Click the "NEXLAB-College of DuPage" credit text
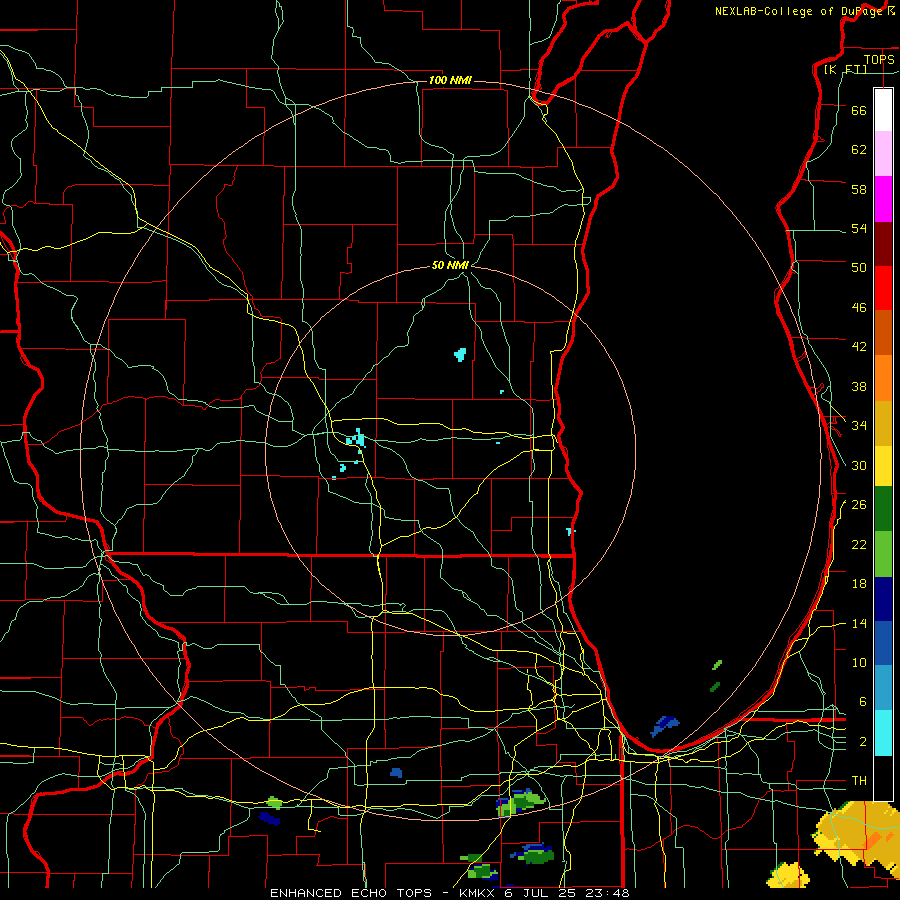The height and width of the screenshot is (900, 900). point(798,11)
